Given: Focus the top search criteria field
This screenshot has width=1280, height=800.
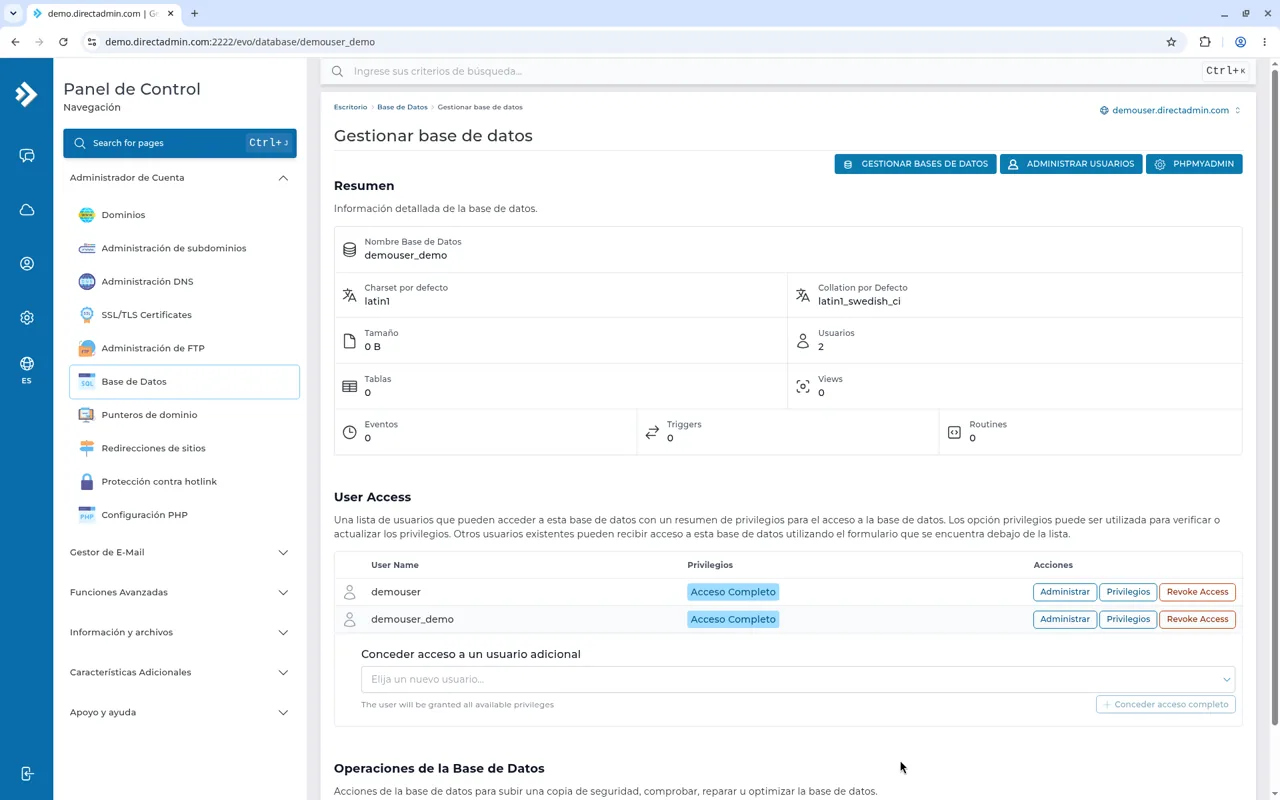Looking at the screenshot, I should pyautogui.click(x=775, y=71).
